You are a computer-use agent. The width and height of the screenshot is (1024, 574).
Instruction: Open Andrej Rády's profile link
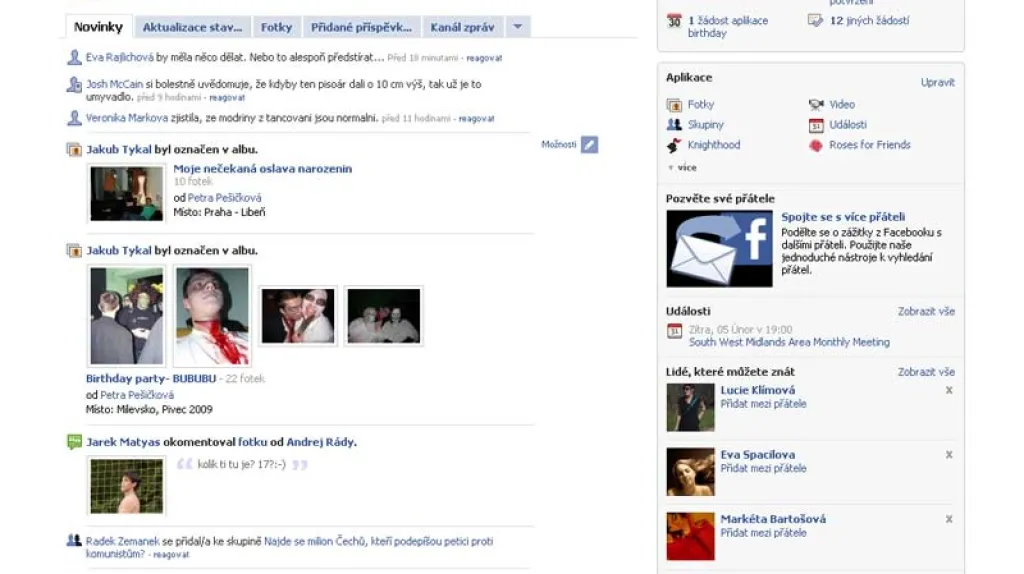click(320, 442)
